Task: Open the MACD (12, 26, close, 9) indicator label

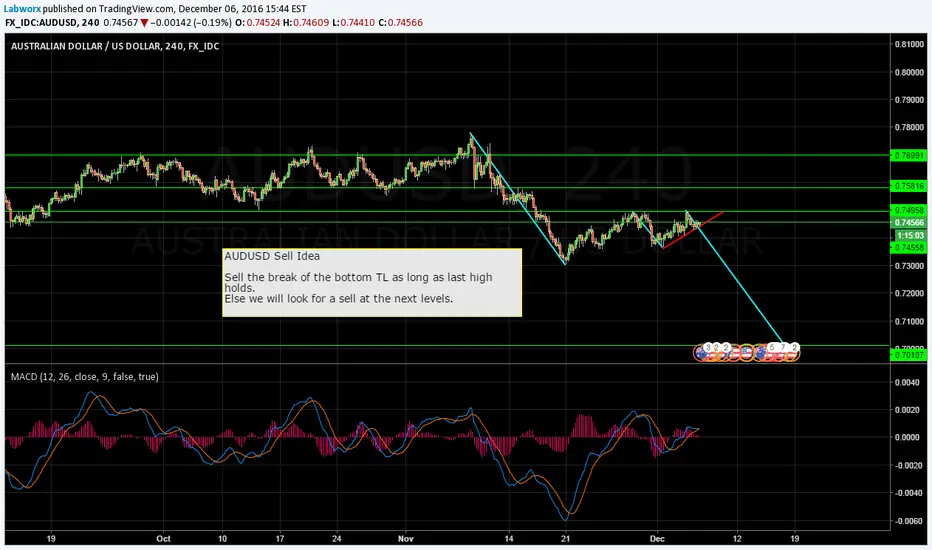Action: [x=84, y=376]
